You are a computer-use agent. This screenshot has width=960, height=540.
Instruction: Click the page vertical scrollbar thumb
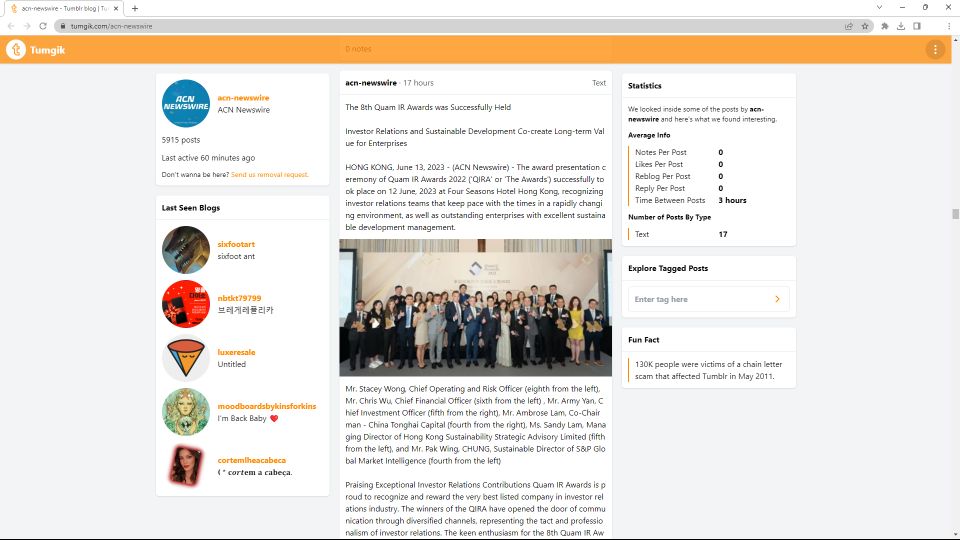coord(955,214)
